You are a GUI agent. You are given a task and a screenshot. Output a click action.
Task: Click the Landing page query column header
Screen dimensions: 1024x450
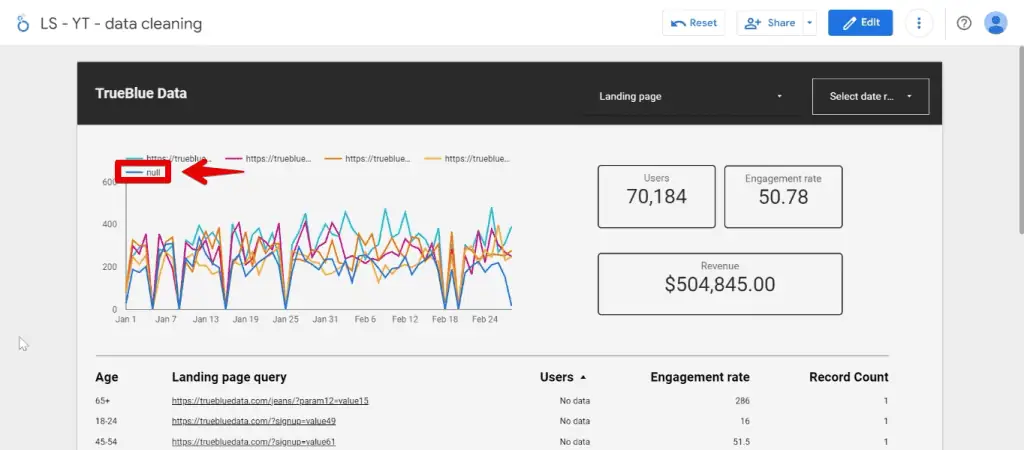click(x=229, y=377)
